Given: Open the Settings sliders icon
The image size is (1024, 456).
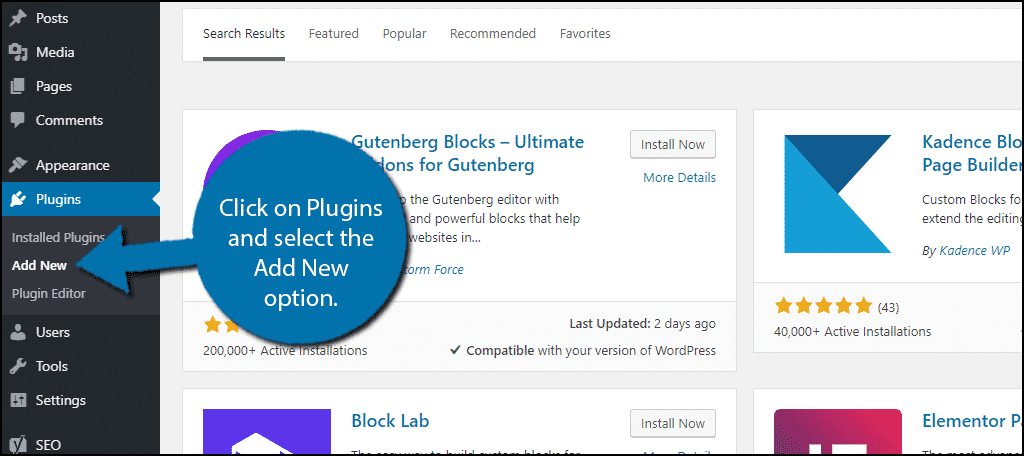Looking at the screenshot, I should [18, 400].
